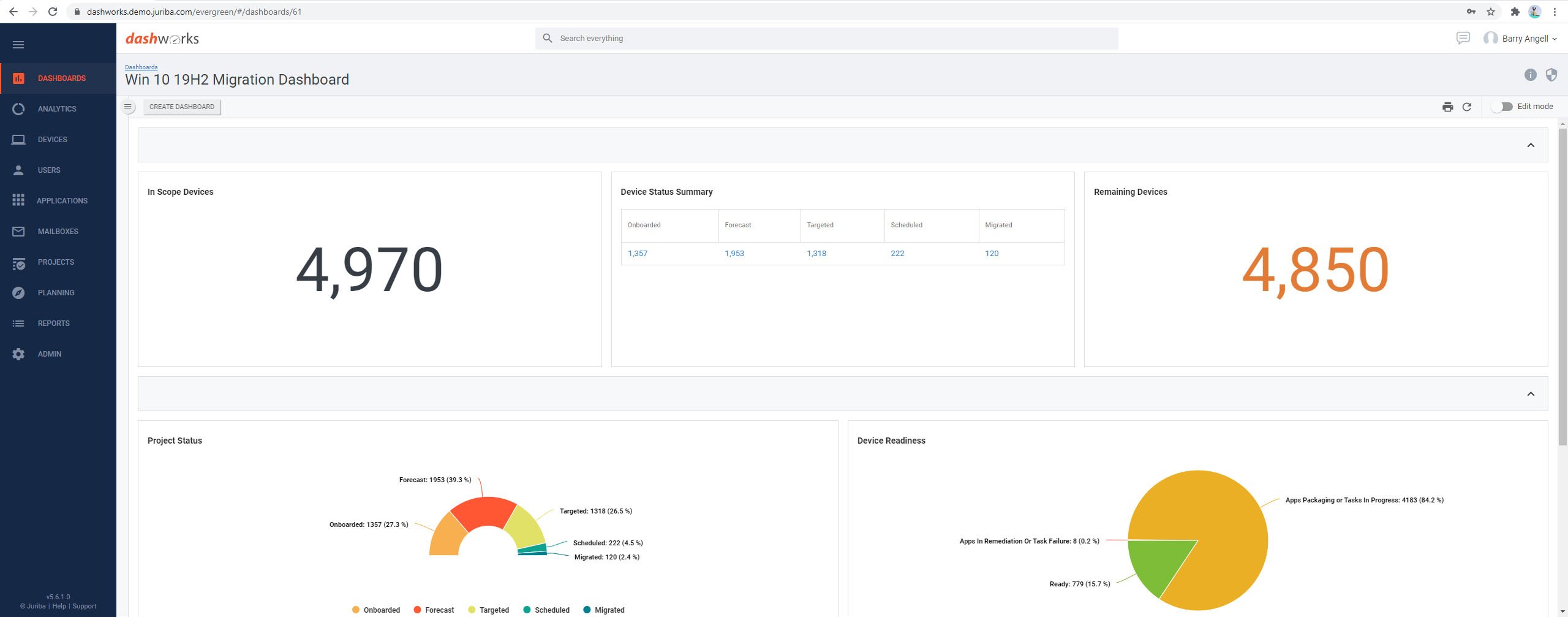
Task: Click the Onboarded column header
Action: point(669,225)
